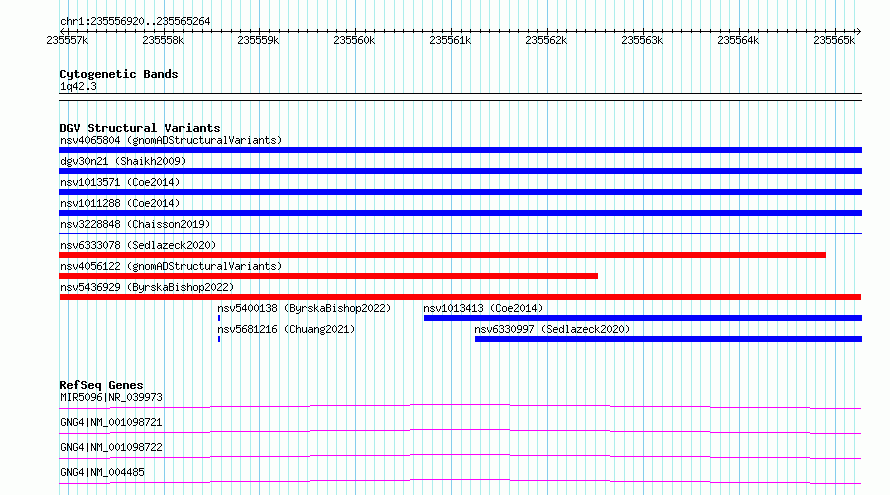
Task: Open variant label nsv6333078 (Sedlazeck2020)
Action: click(138, 245)
